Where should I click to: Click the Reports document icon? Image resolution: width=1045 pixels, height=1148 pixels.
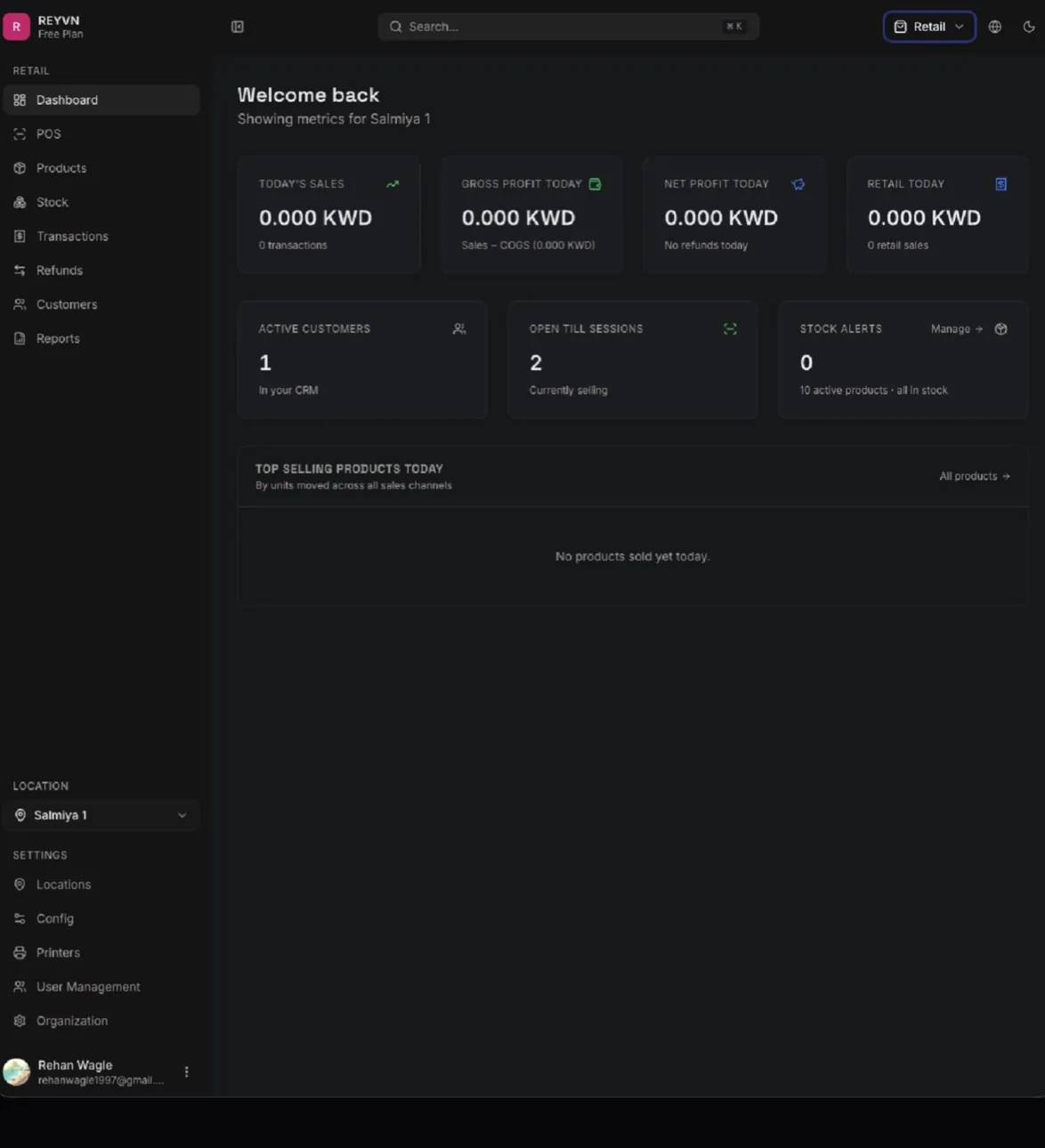click(x=20, y=339)
